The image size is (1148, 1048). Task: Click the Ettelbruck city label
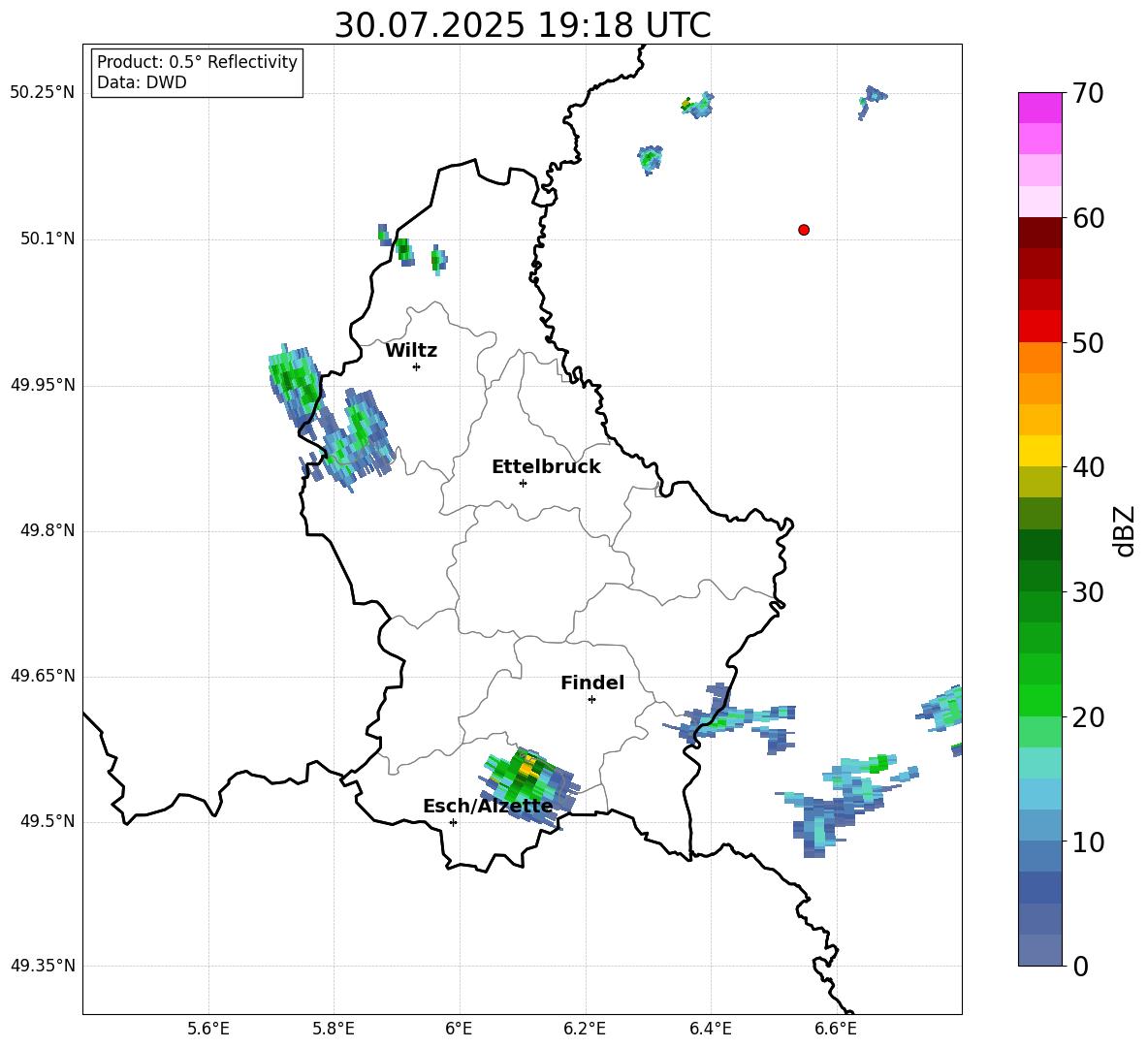tap(546, 467)
